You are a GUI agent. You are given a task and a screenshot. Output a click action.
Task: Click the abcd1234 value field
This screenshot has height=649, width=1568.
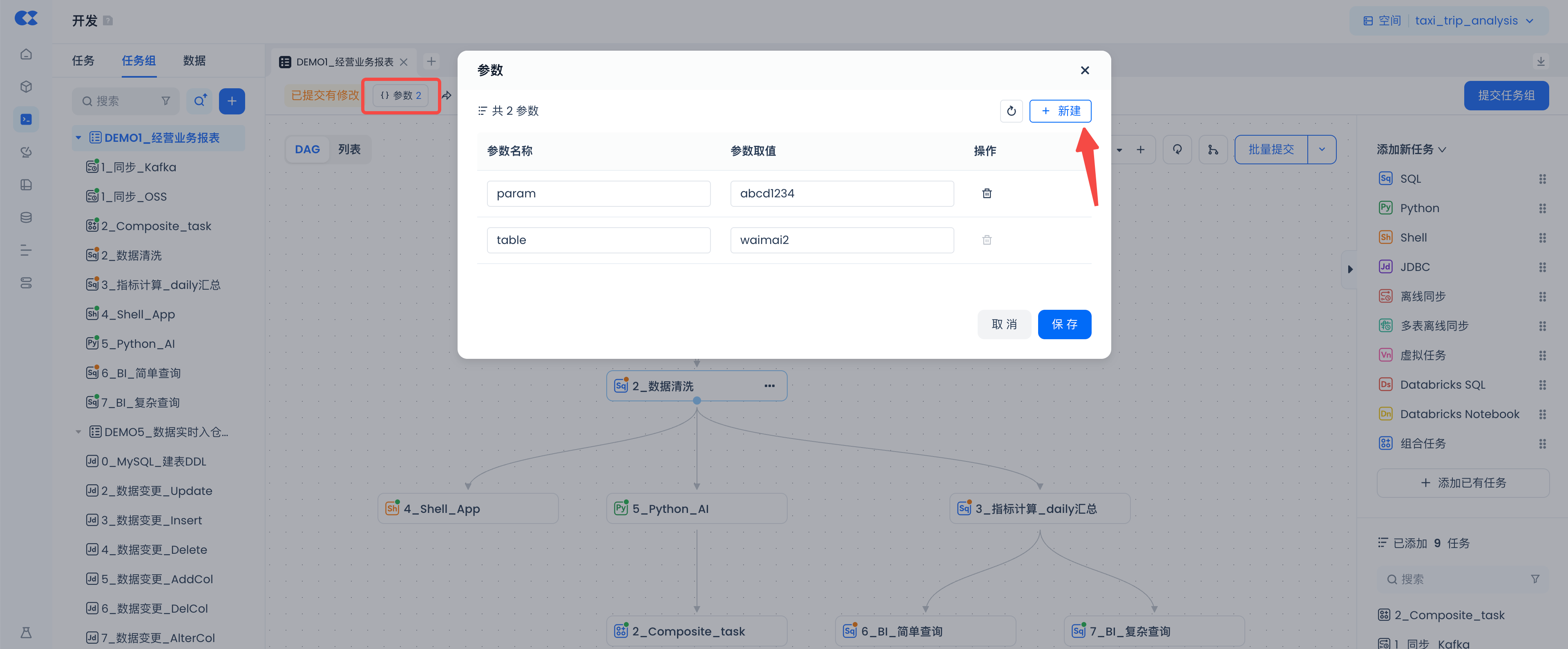point(841,194)
